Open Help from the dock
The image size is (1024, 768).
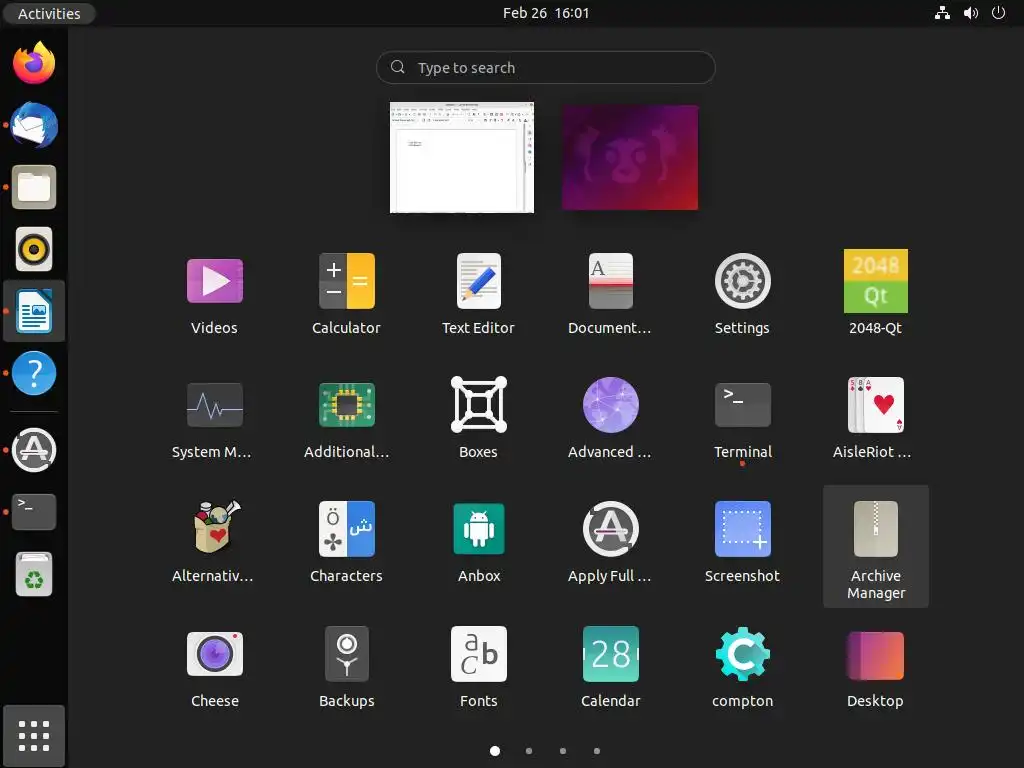point(34,373)
